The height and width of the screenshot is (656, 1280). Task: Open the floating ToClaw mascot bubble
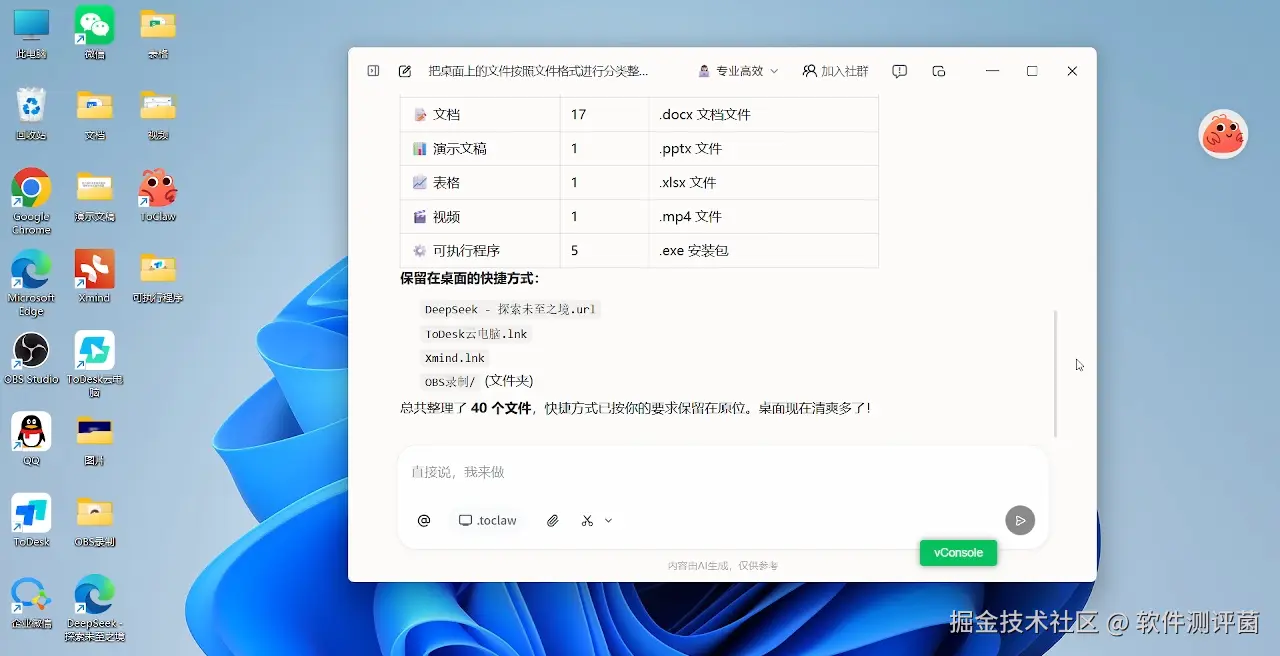pos(1224,133)
